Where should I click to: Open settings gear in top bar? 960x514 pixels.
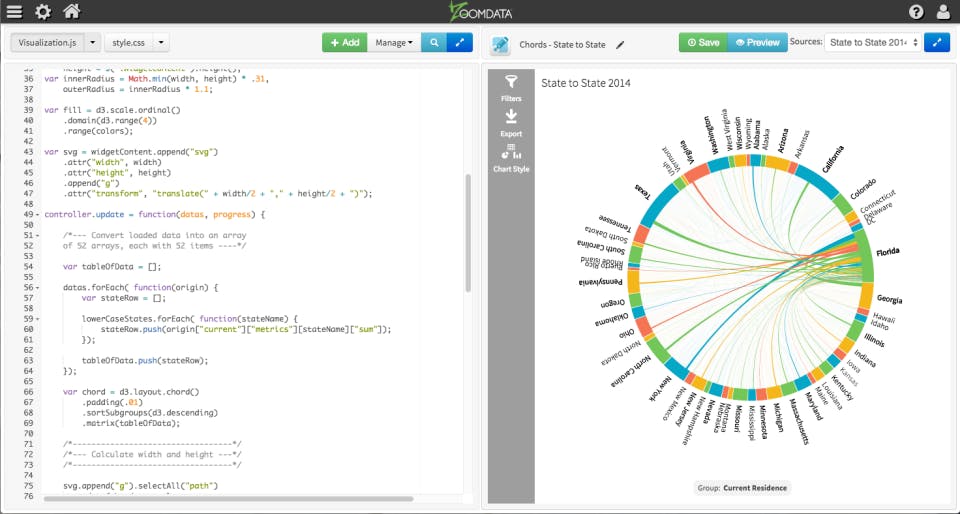tap(43, 12)
